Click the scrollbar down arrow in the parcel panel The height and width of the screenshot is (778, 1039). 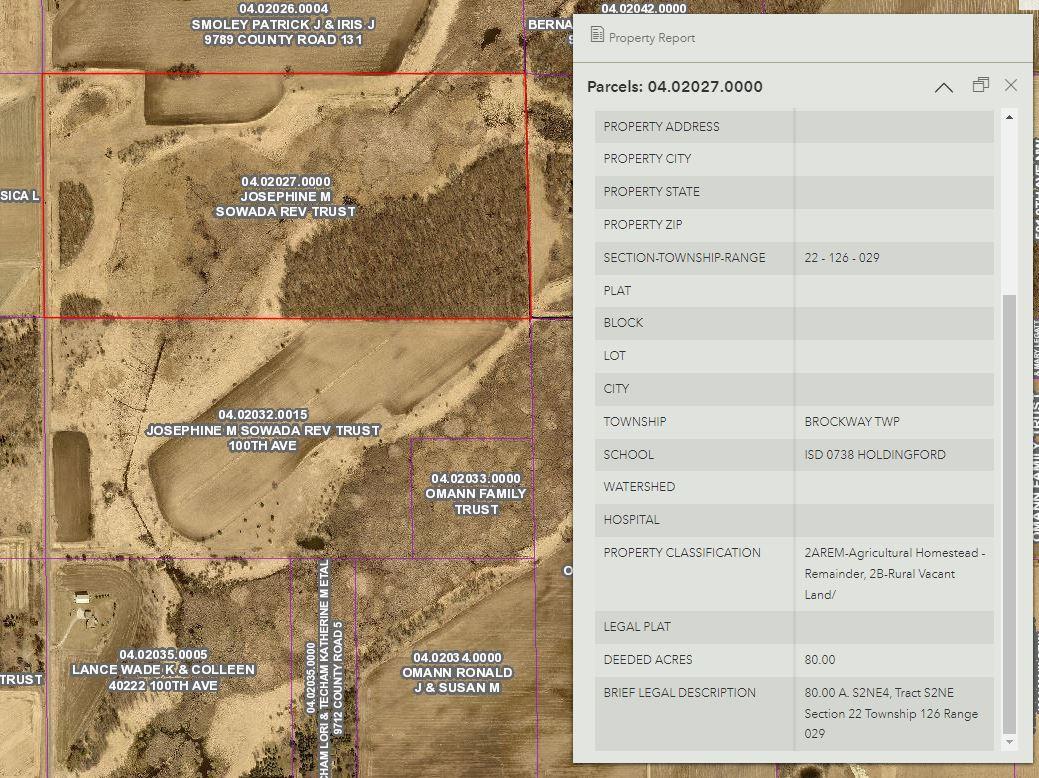coord(1009,741)
